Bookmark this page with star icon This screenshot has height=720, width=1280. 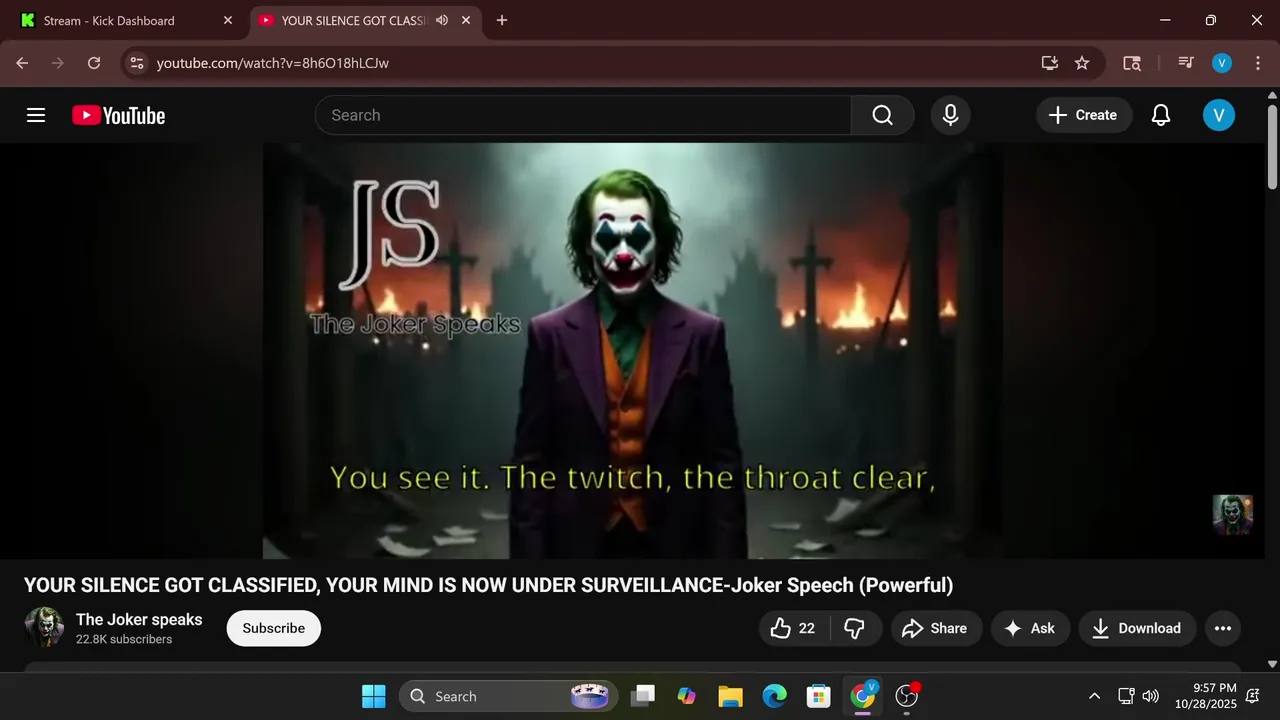pos(1082,63)
